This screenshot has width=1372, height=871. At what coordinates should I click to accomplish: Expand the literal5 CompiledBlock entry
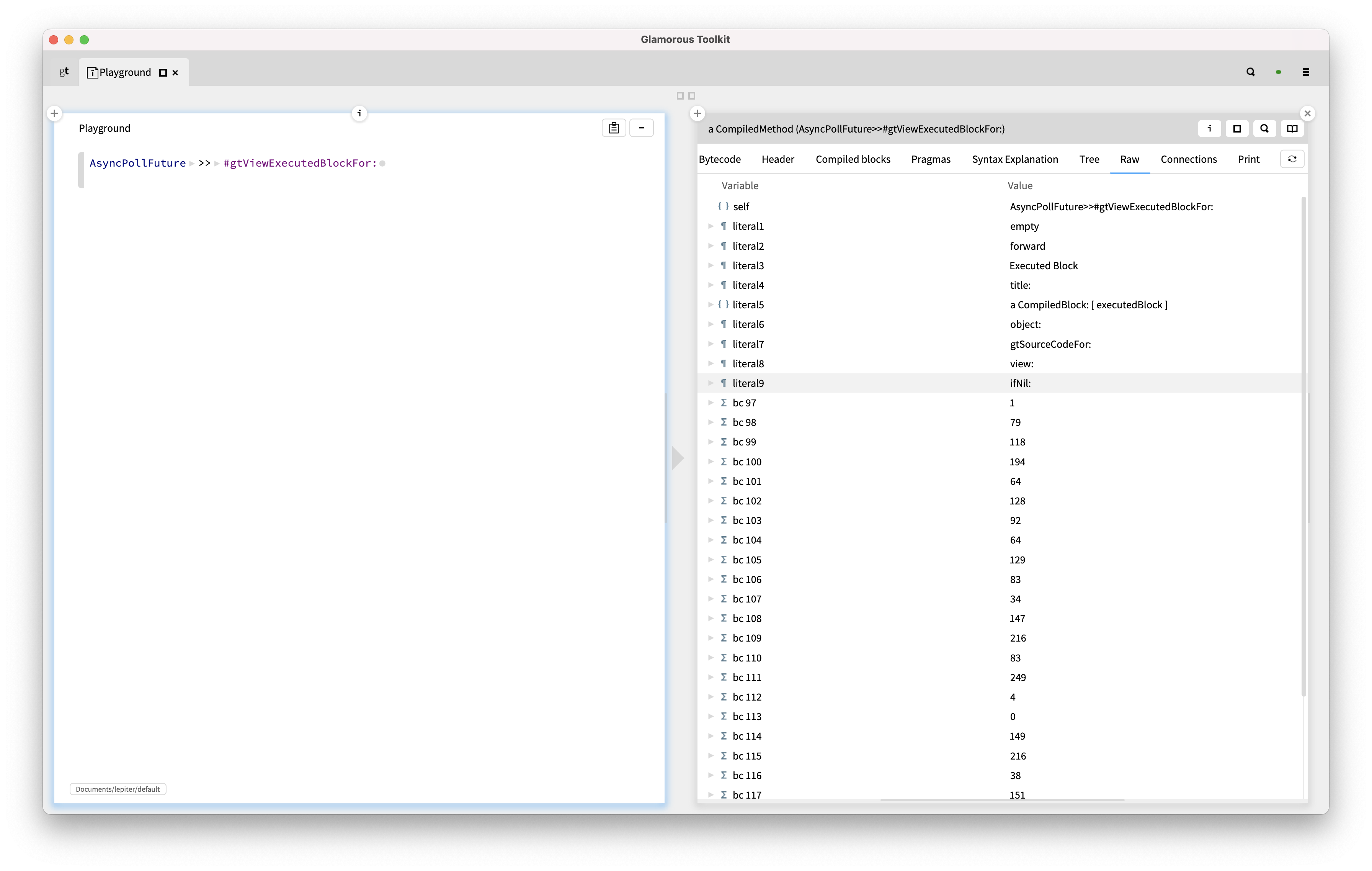(711, 305)
